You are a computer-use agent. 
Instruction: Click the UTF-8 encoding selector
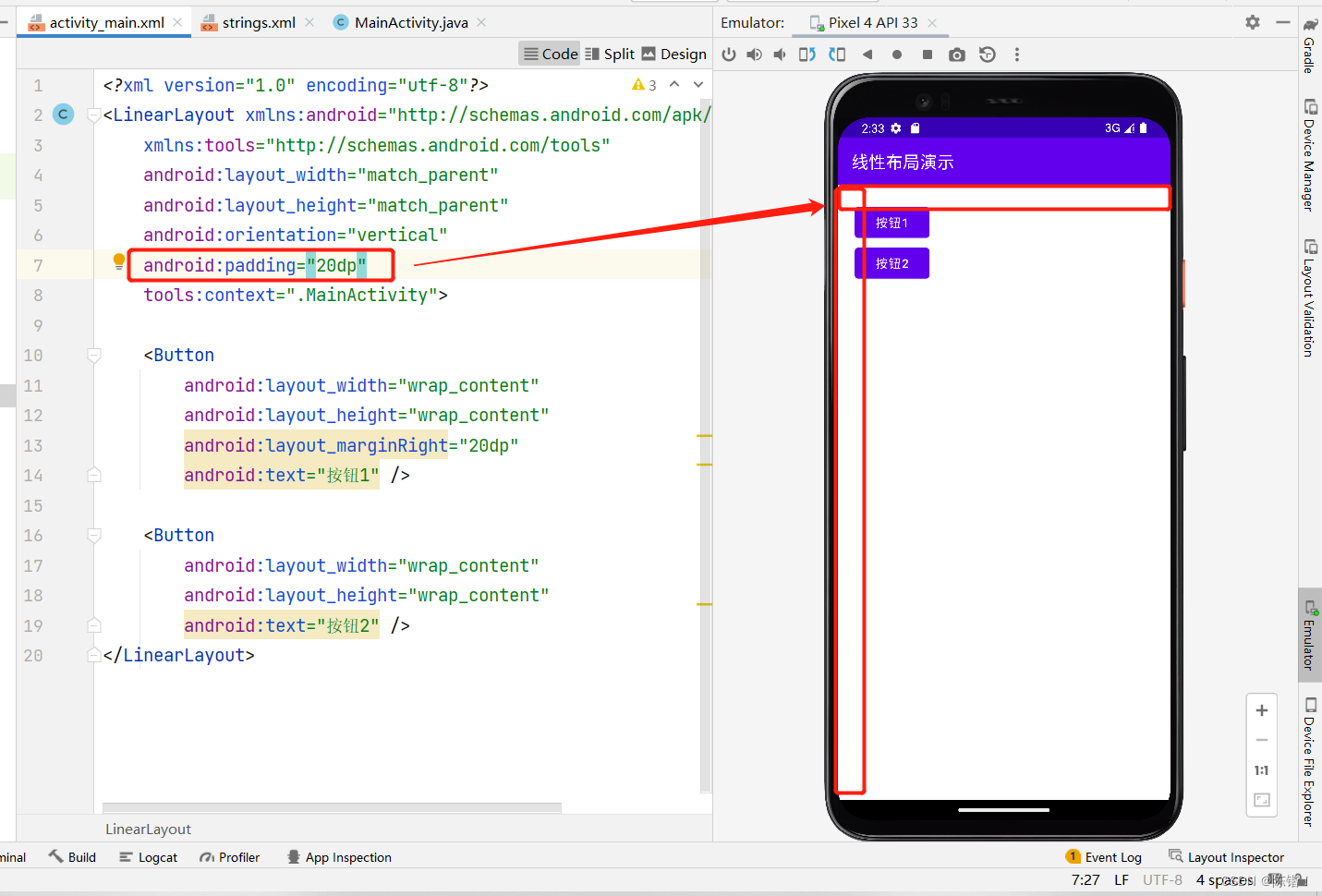click(1162, 880)
